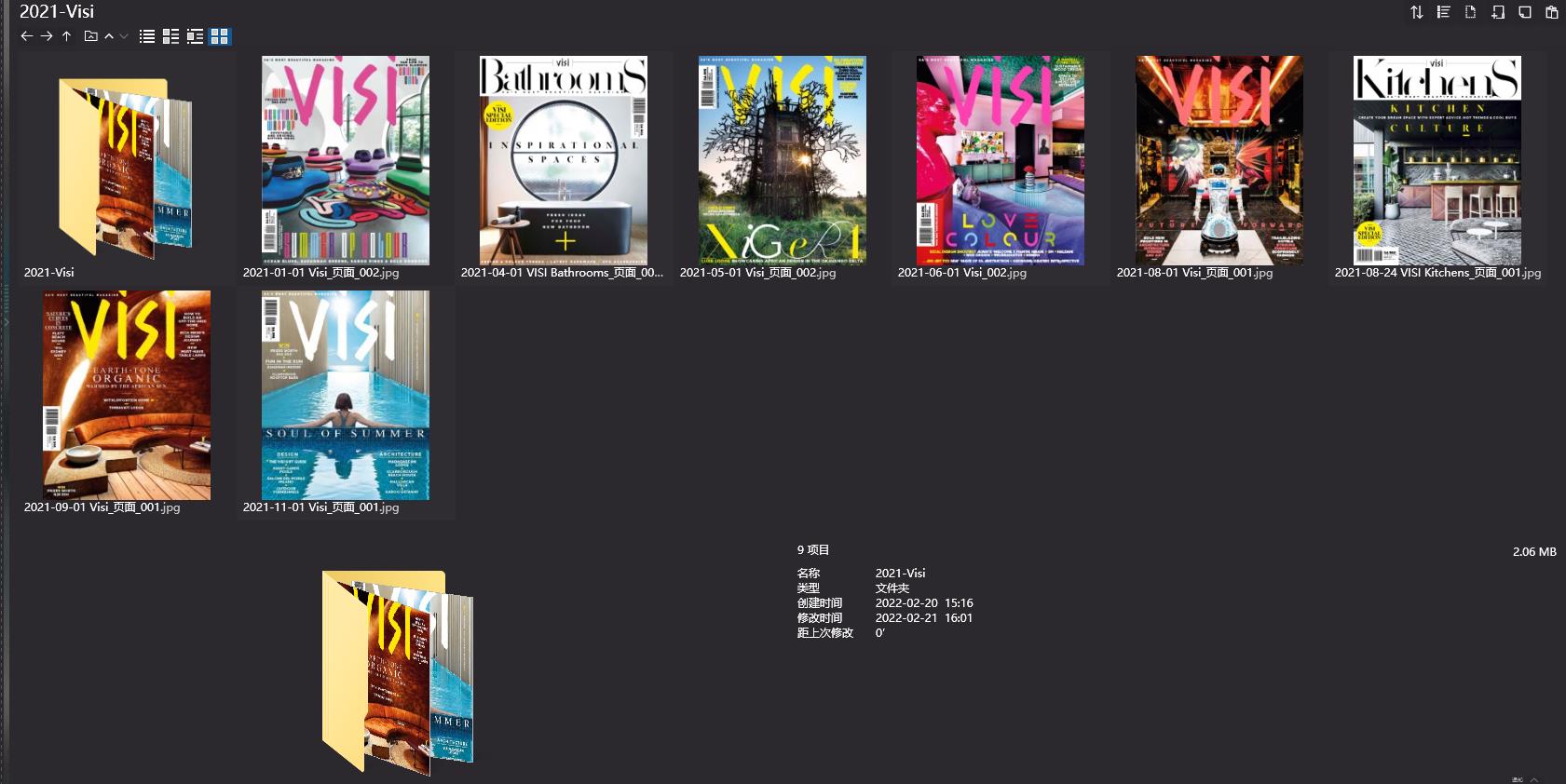The image size is (1566, 784).
Task: Go forward with the right arrow
Action: (x=47, y=36)
